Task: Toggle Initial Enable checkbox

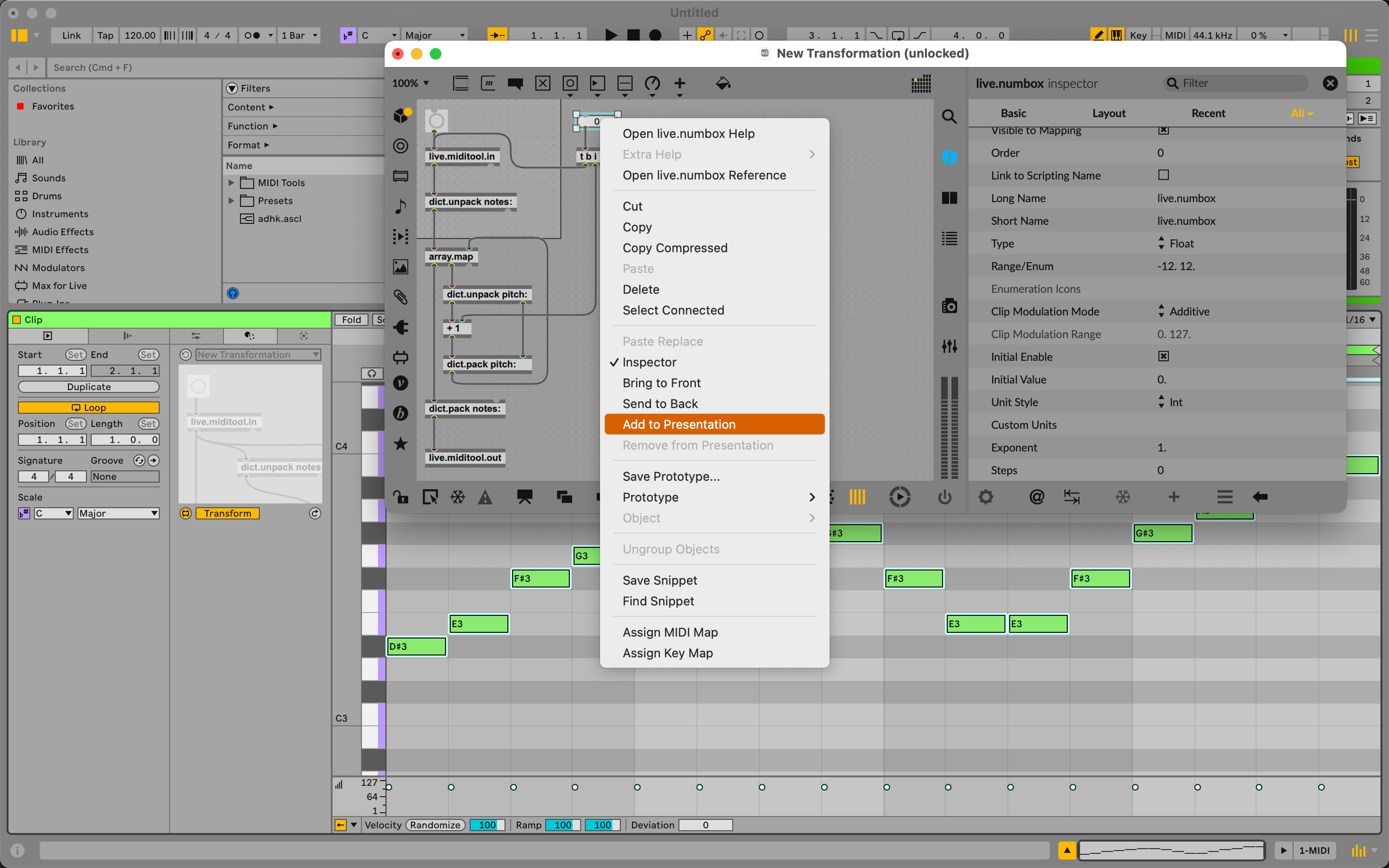Action: (1163, 357)
